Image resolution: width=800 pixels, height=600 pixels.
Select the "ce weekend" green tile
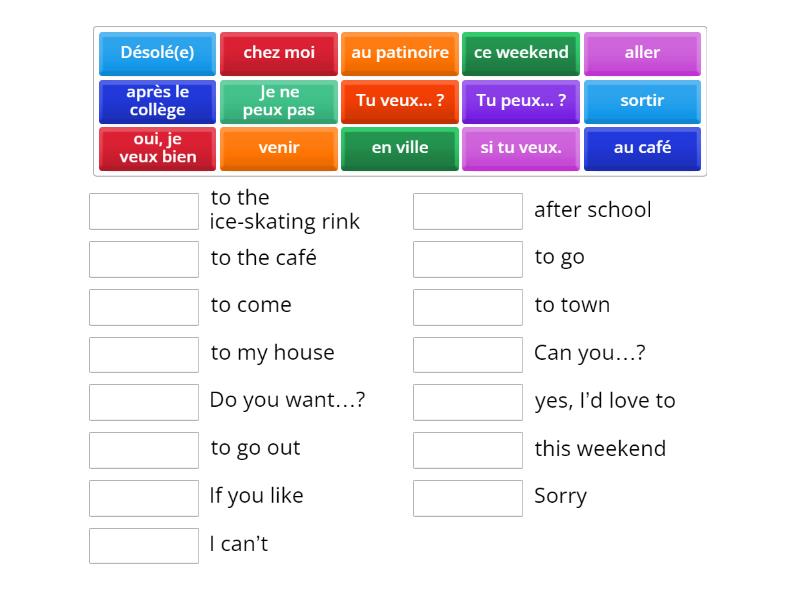tap(521, 53)
